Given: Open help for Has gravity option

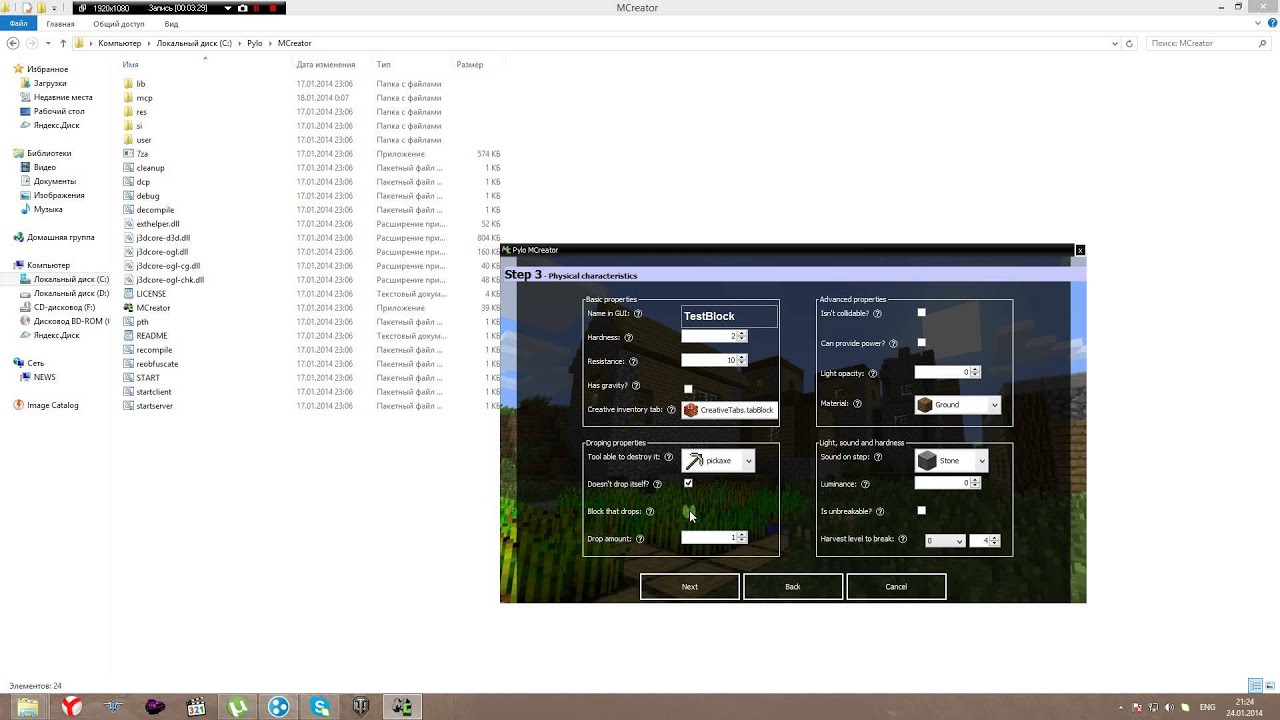Looking at the screenshot, I should pos(636,386).
